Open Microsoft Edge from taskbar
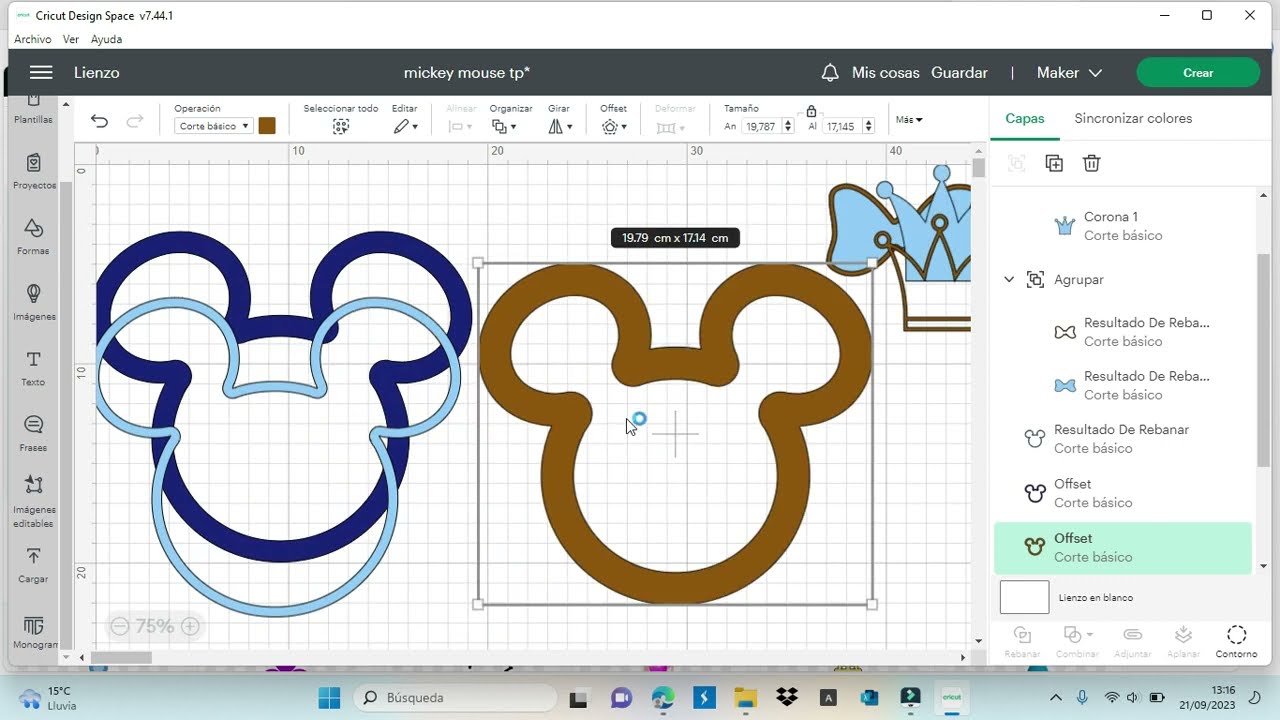 coord(662,697)
